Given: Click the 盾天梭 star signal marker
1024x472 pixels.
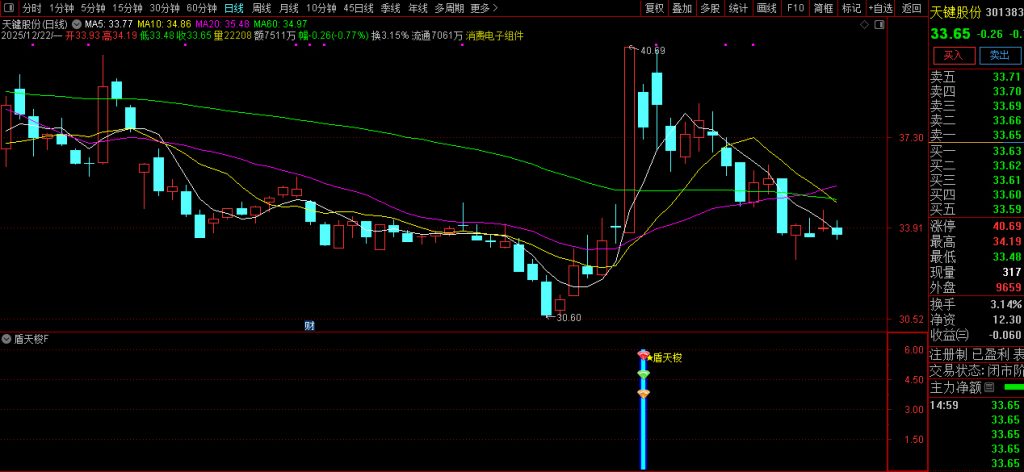Looking at the screenshot, I should point(645,356).
